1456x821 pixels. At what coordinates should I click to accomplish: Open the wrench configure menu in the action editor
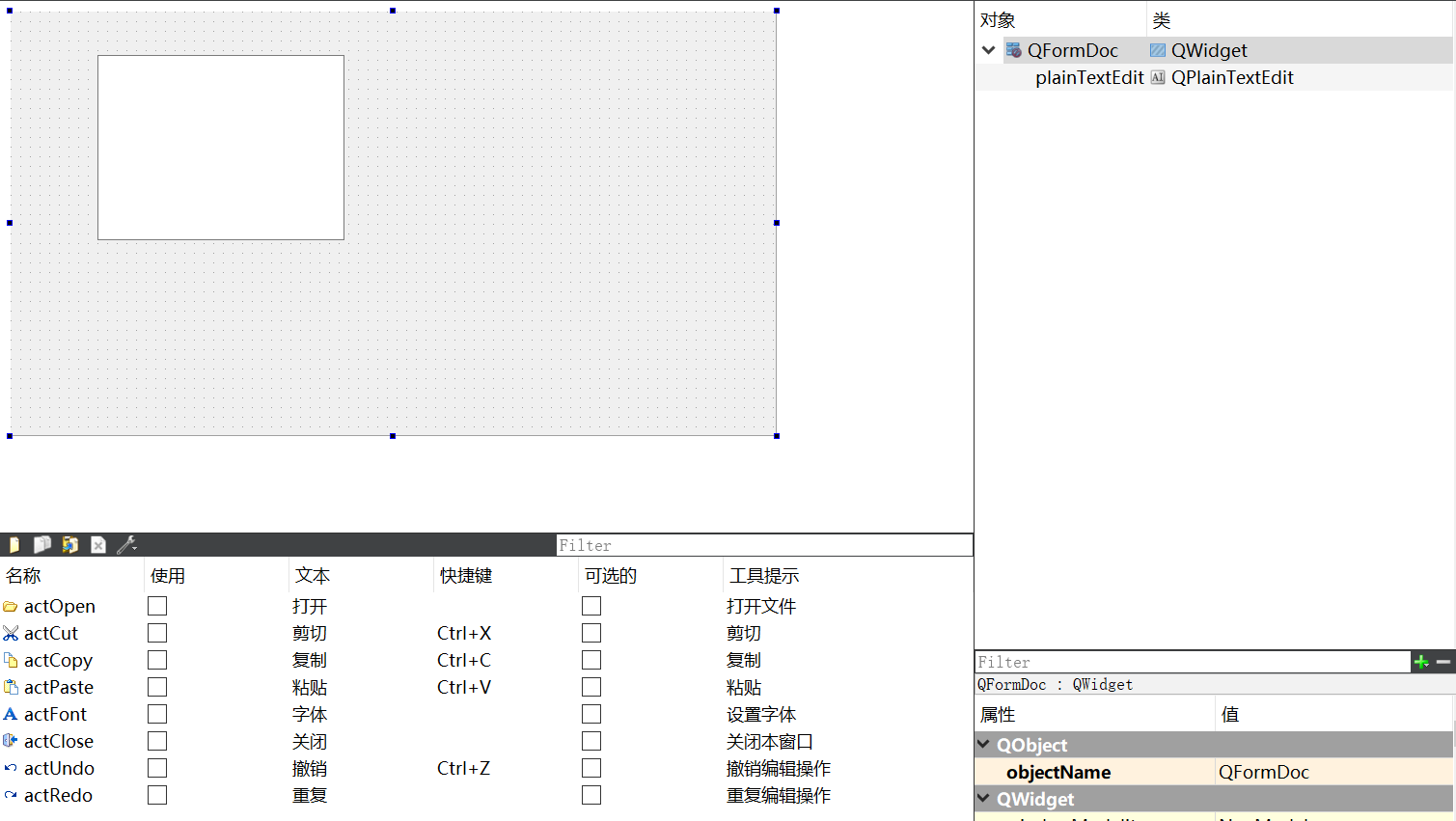click(x=126, y=545)
